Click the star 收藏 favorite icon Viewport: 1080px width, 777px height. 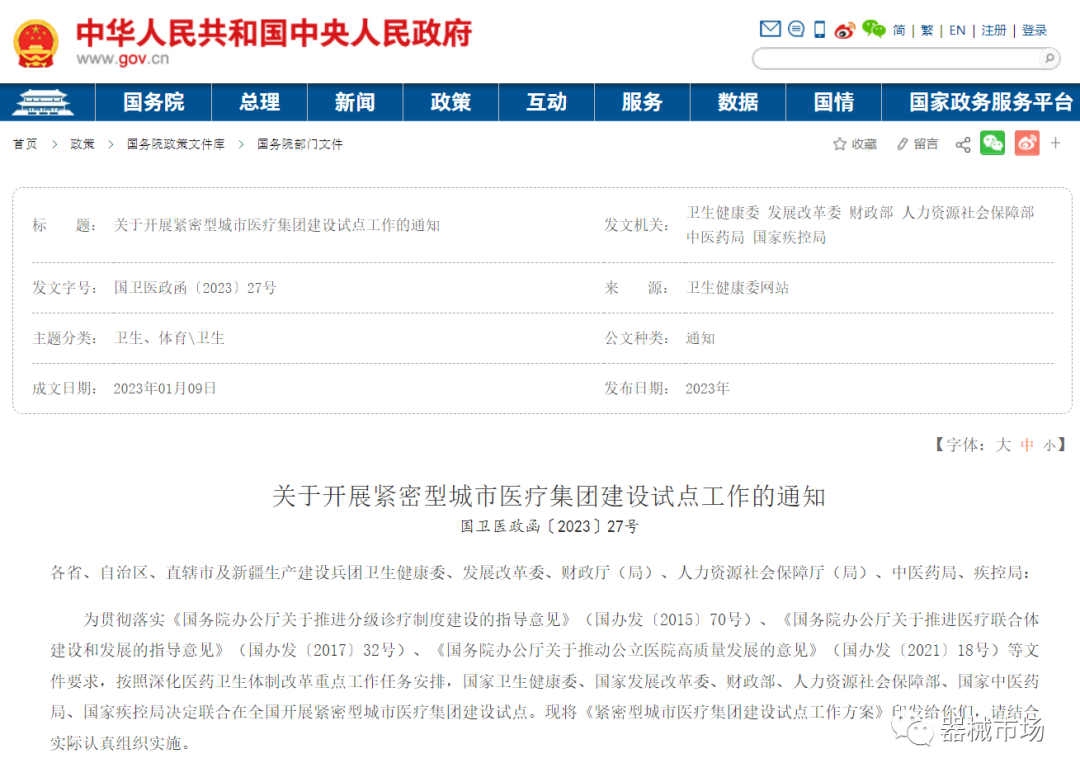point(840,144)
